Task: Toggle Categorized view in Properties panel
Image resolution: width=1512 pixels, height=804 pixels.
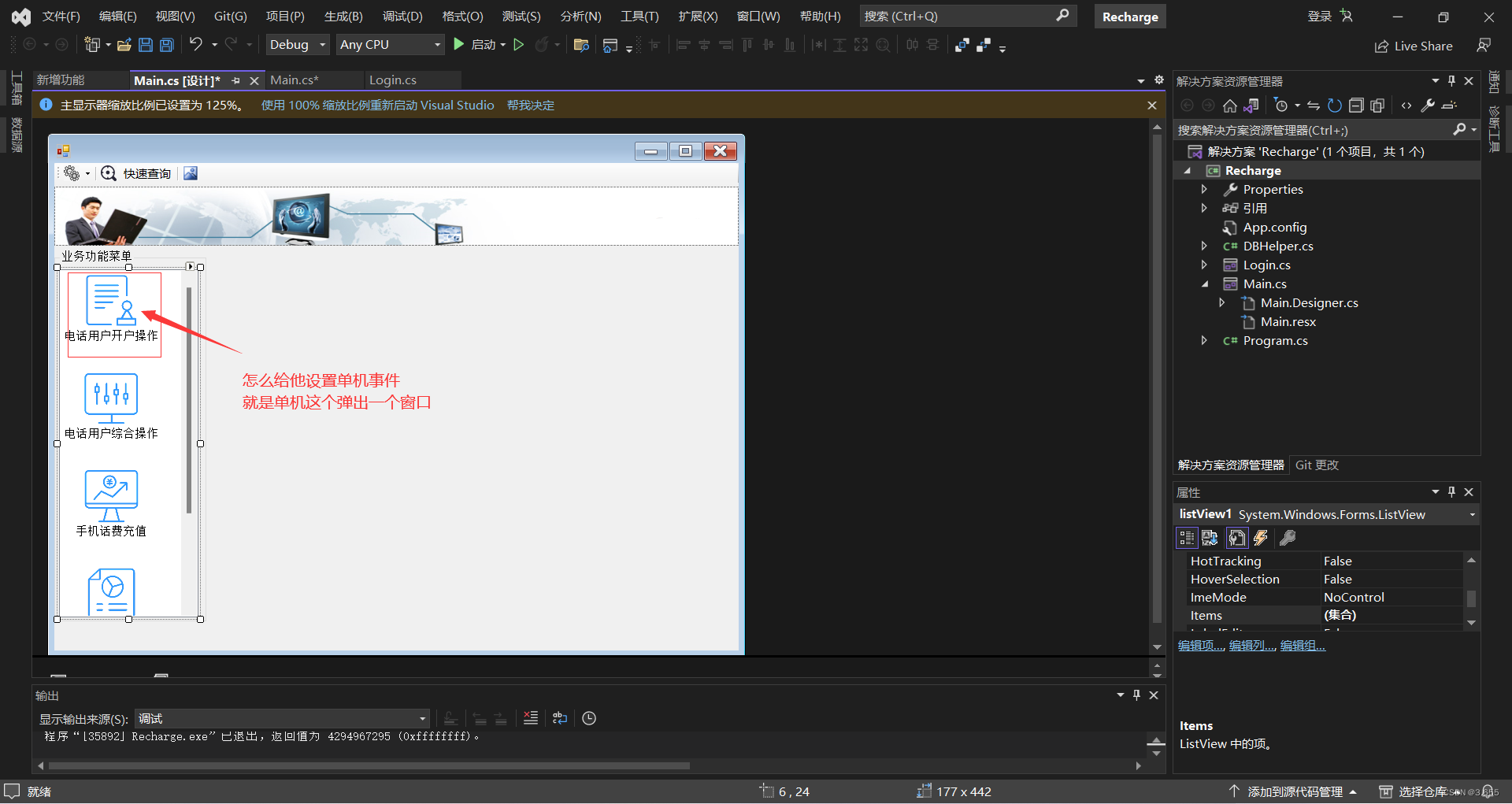Action: [1187, 538]
